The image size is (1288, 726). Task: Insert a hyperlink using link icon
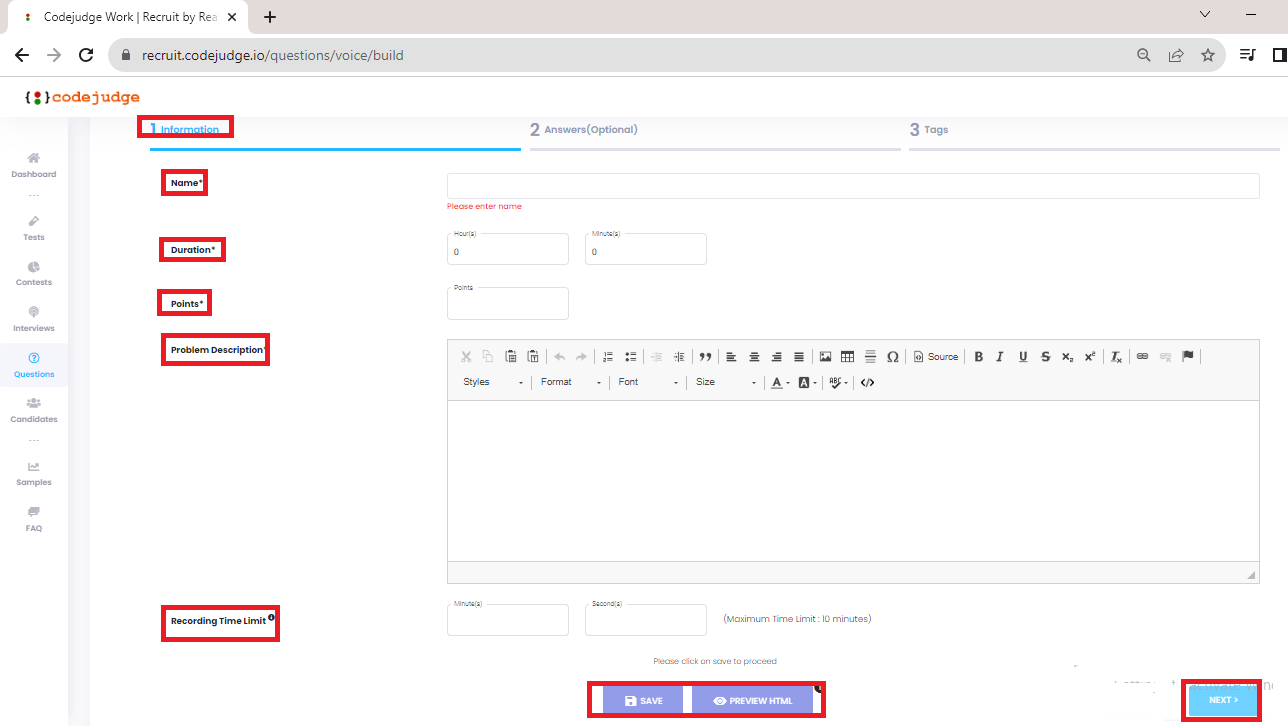pyautogui.click(x=1142, y=357)
